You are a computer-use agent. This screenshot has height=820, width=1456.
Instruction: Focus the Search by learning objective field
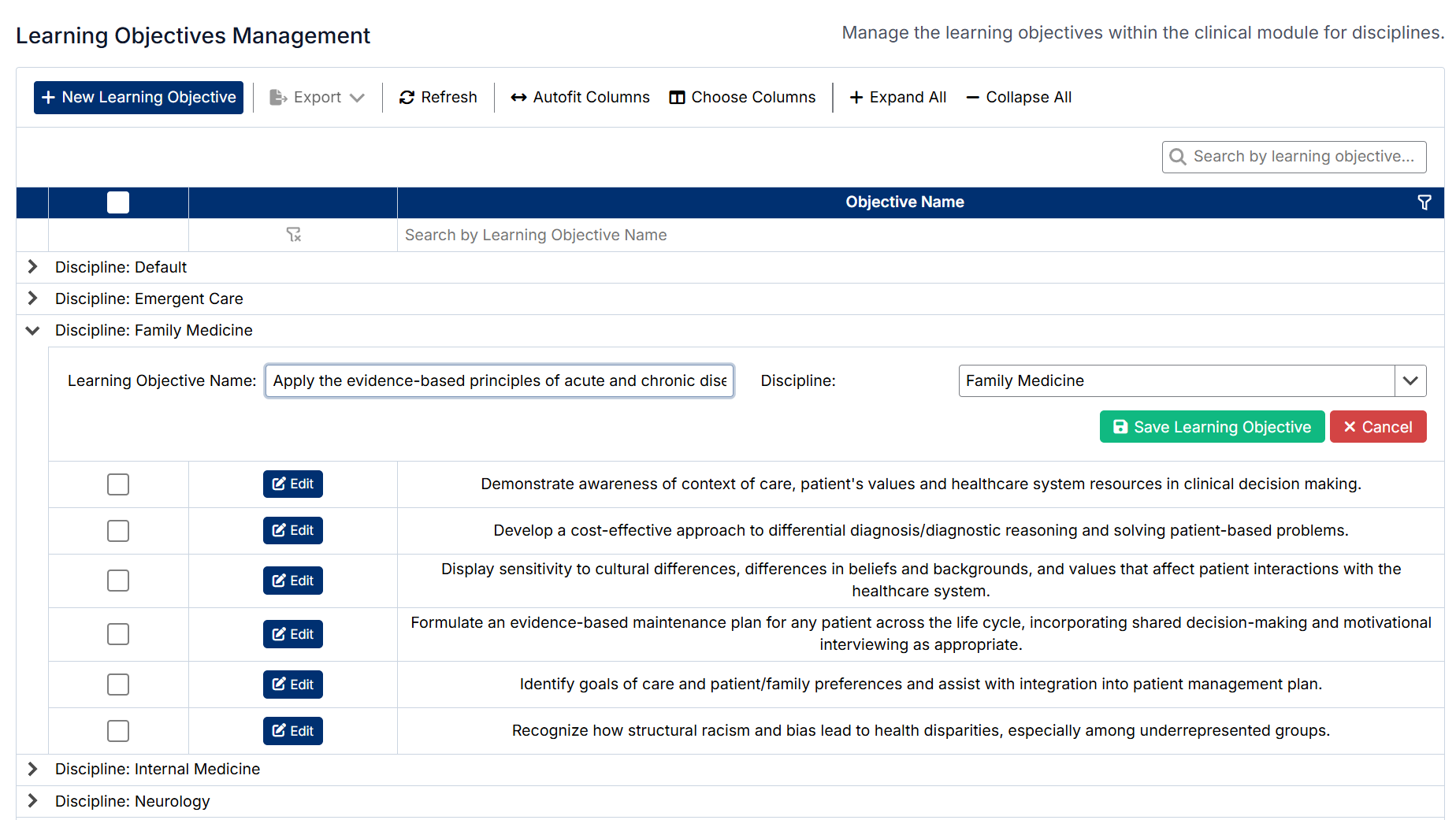click(1302, 157)
